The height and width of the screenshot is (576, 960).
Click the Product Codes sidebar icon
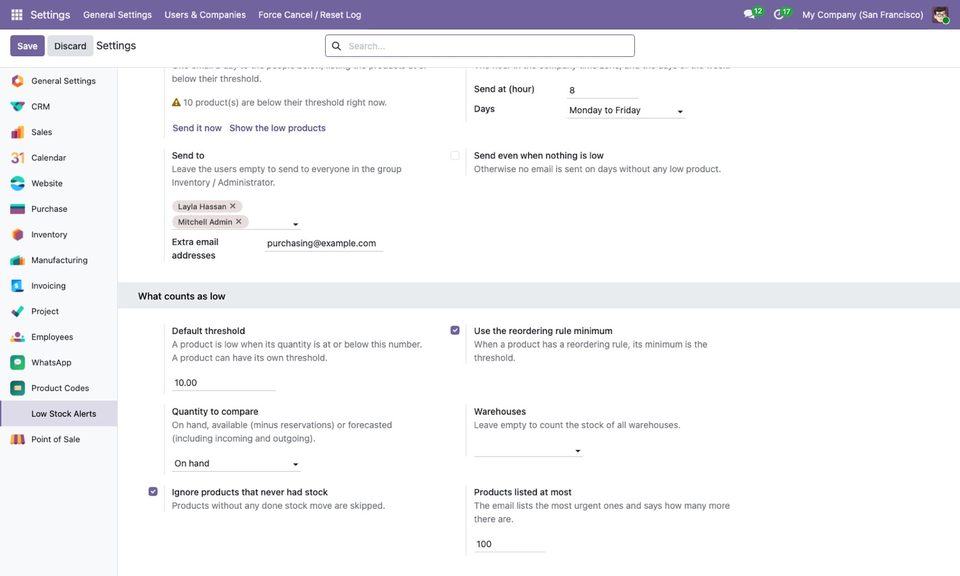click(x=18, y=388)
